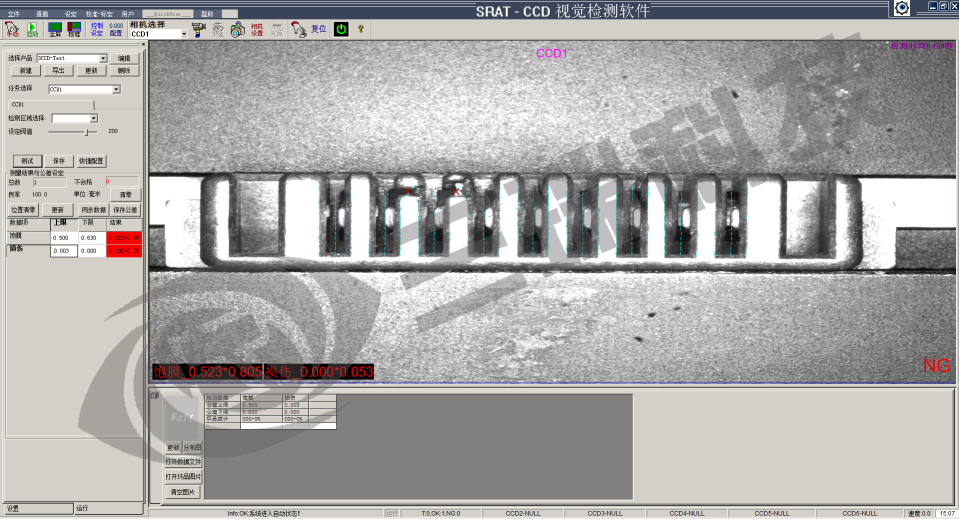
Task: Click upper limit cell 0.003
Action: point(64,251)
